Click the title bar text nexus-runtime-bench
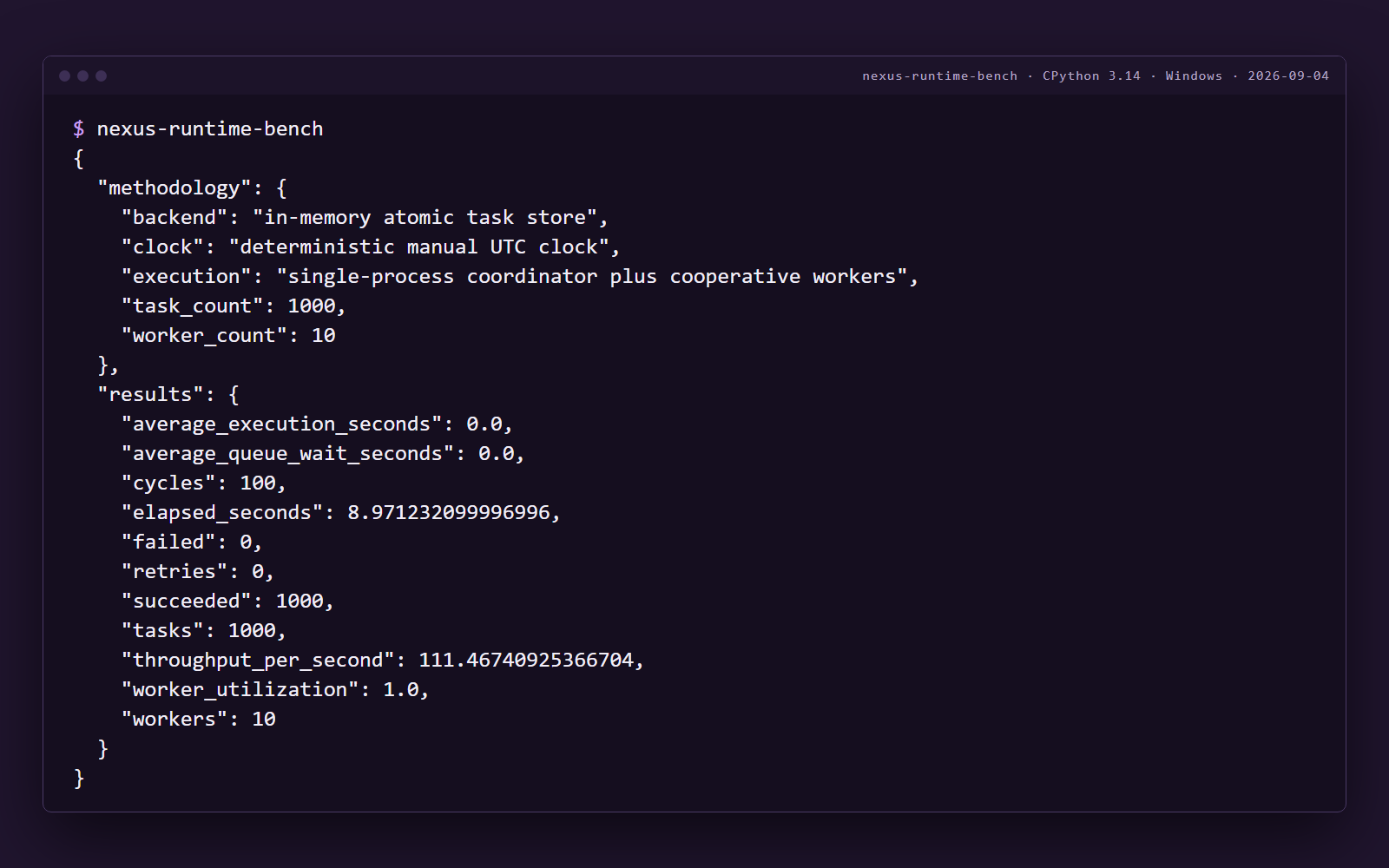The height and width of the screenshot is (868, 1389). click(x=939, y=76)
